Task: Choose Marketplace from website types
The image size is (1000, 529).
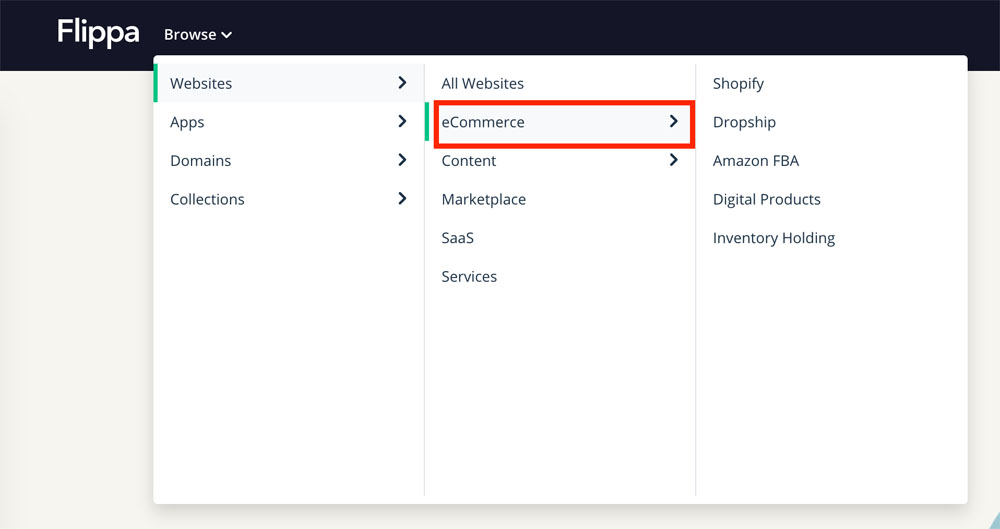Action: click(x=483, y=199)
